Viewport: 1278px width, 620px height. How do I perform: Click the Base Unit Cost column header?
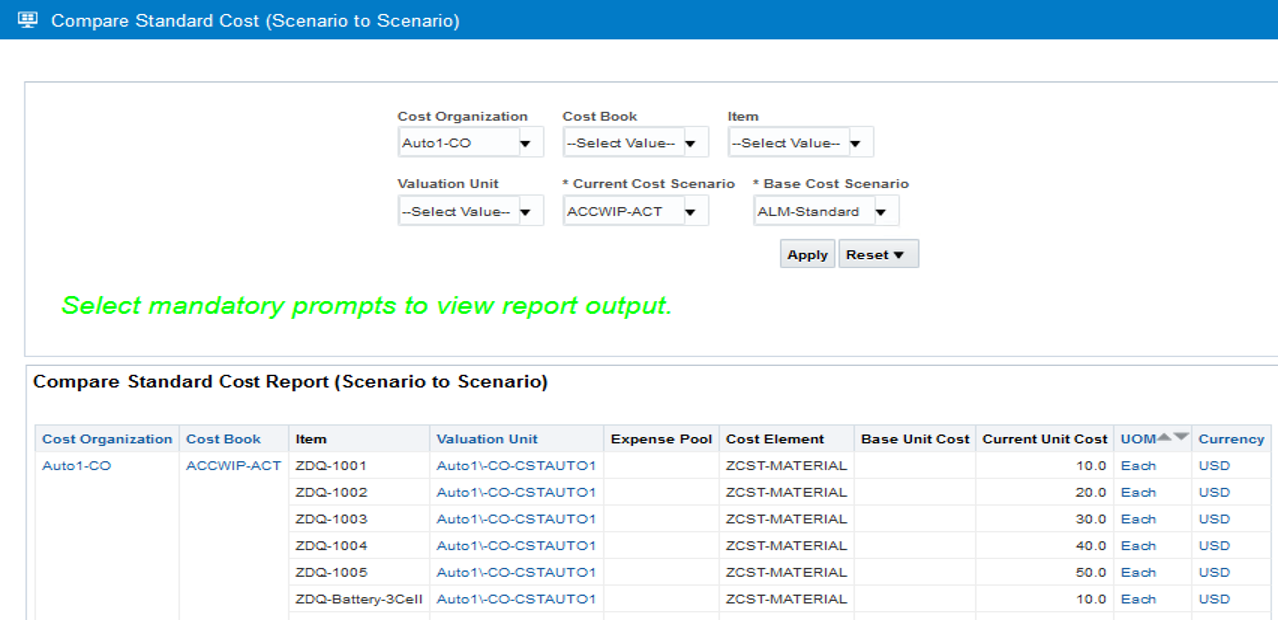915,439
